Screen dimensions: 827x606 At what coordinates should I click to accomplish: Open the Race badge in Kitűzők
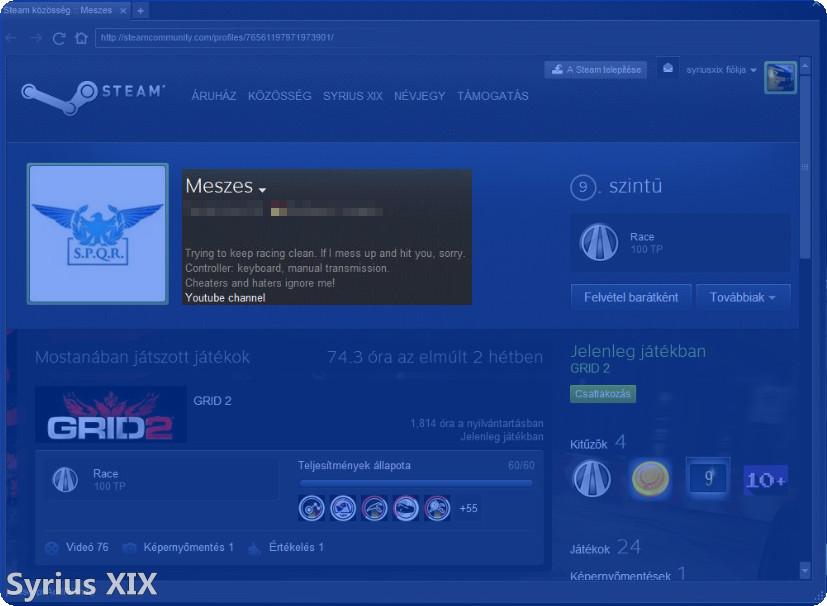592,478
